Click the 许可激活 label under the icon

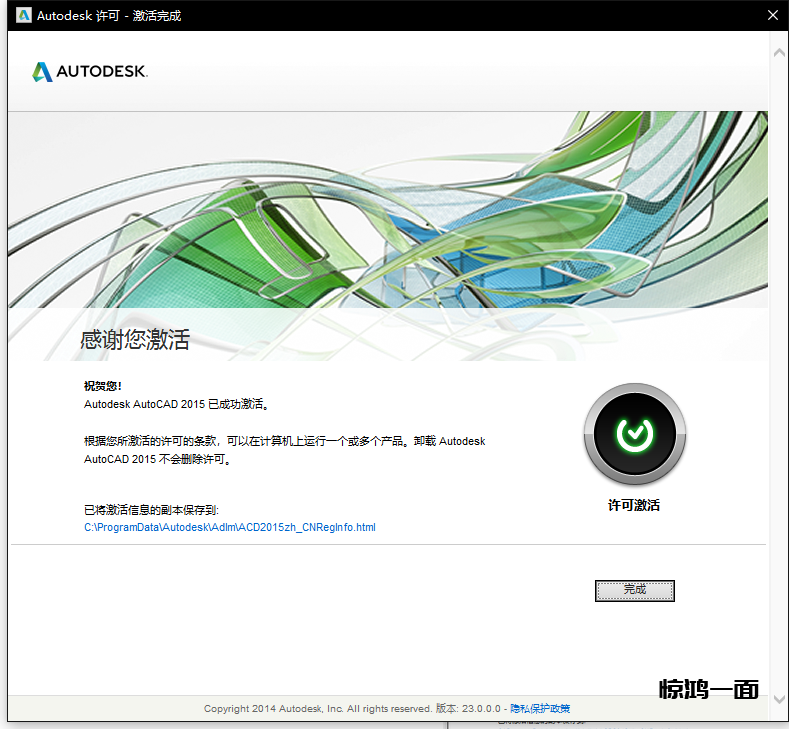tap(634, 505)
